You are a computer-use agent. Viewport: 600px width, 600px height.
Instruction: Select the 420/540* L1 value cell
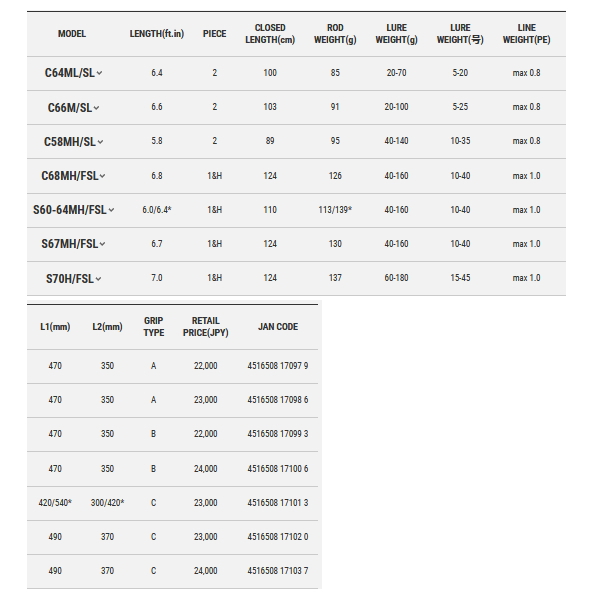tap(55, 503)
